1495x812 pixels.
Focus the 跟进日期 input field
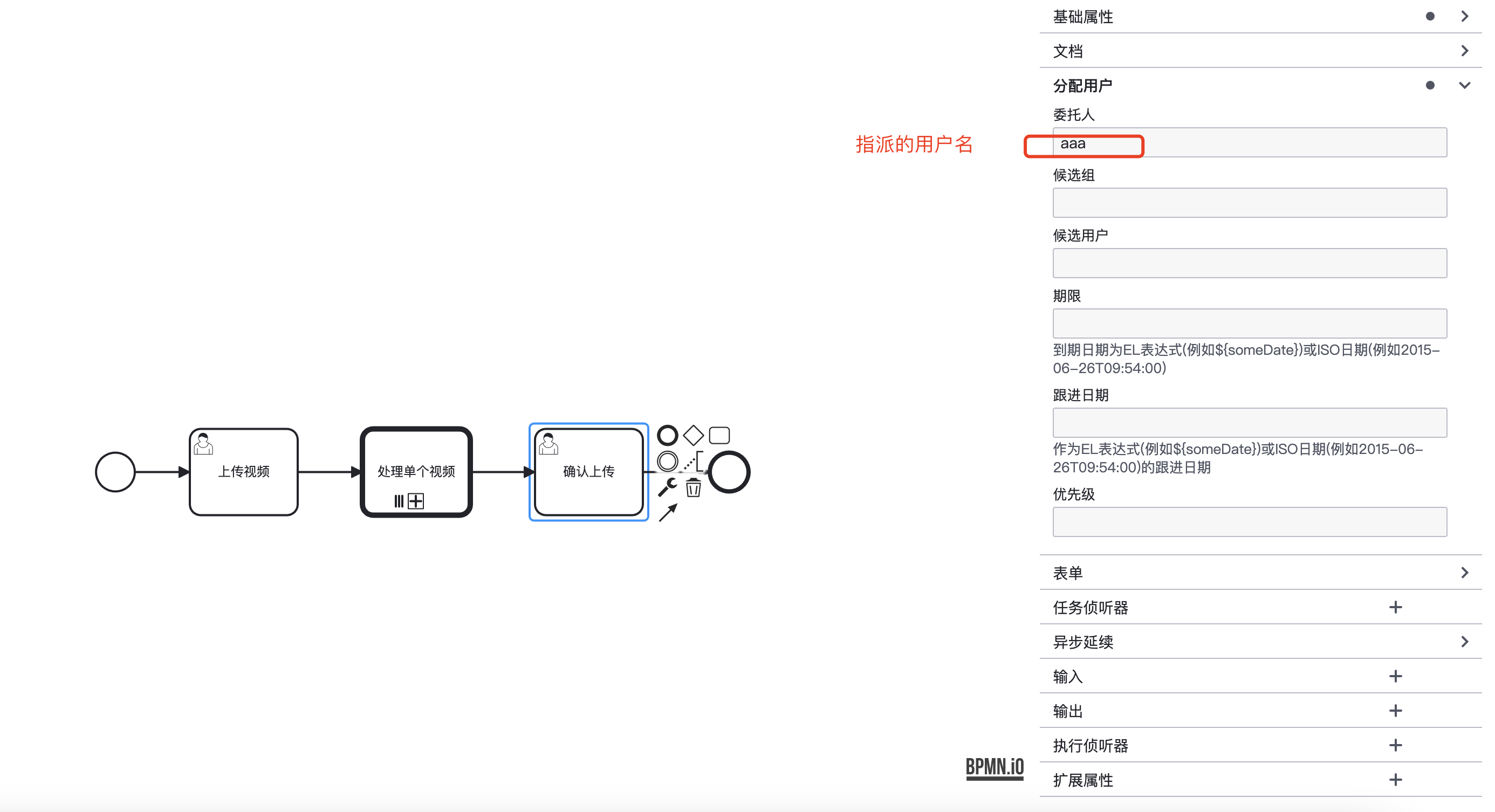click(x=1250, y=423)
